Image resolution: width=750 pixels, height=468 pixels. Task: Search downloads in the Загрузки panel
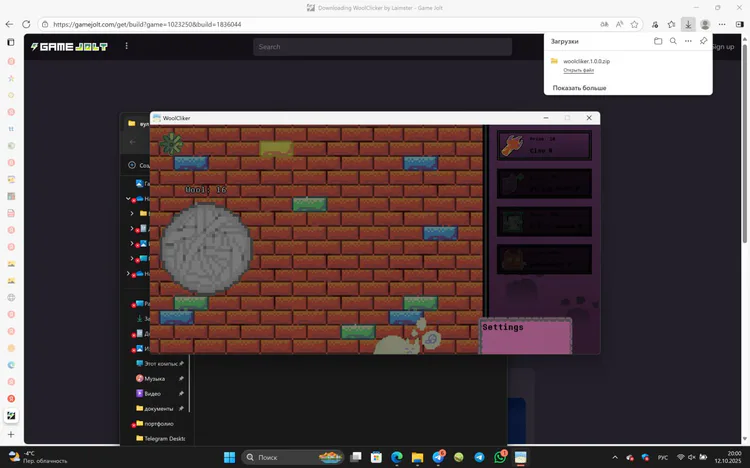coord(673,41)
